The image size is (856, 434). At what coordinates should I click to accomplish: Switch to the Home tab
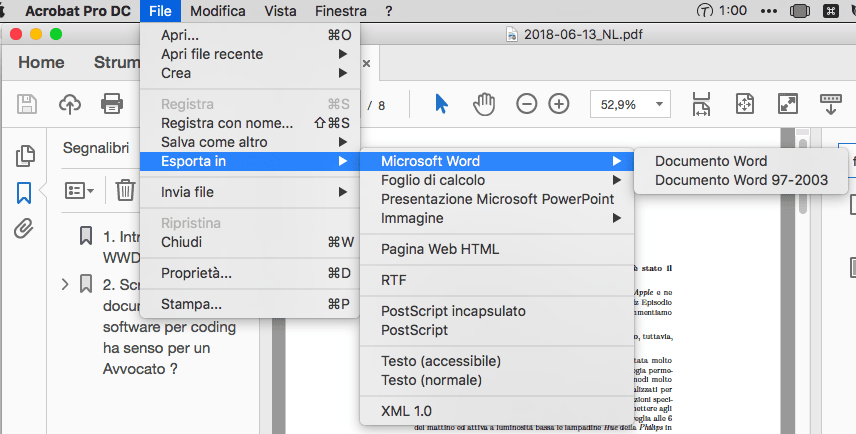click(x=41, y=62)
